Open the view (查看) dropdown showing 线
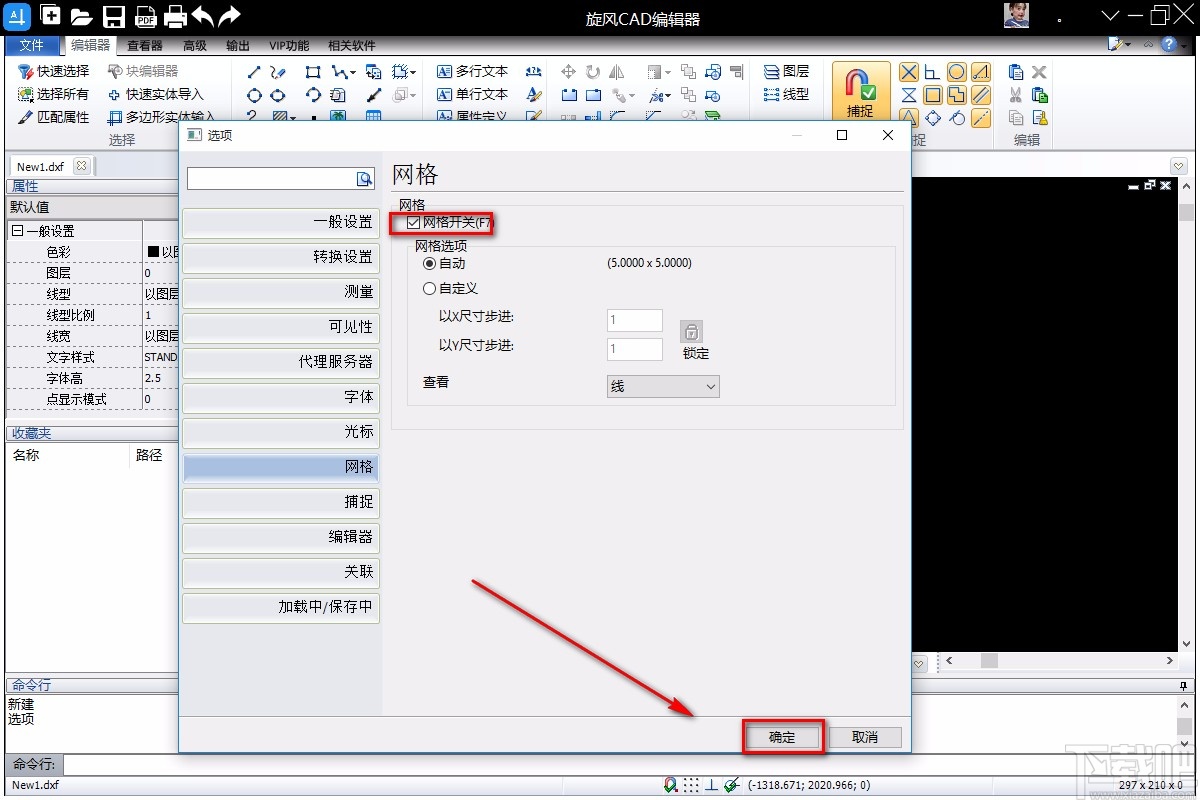 (x=663, y=386)
